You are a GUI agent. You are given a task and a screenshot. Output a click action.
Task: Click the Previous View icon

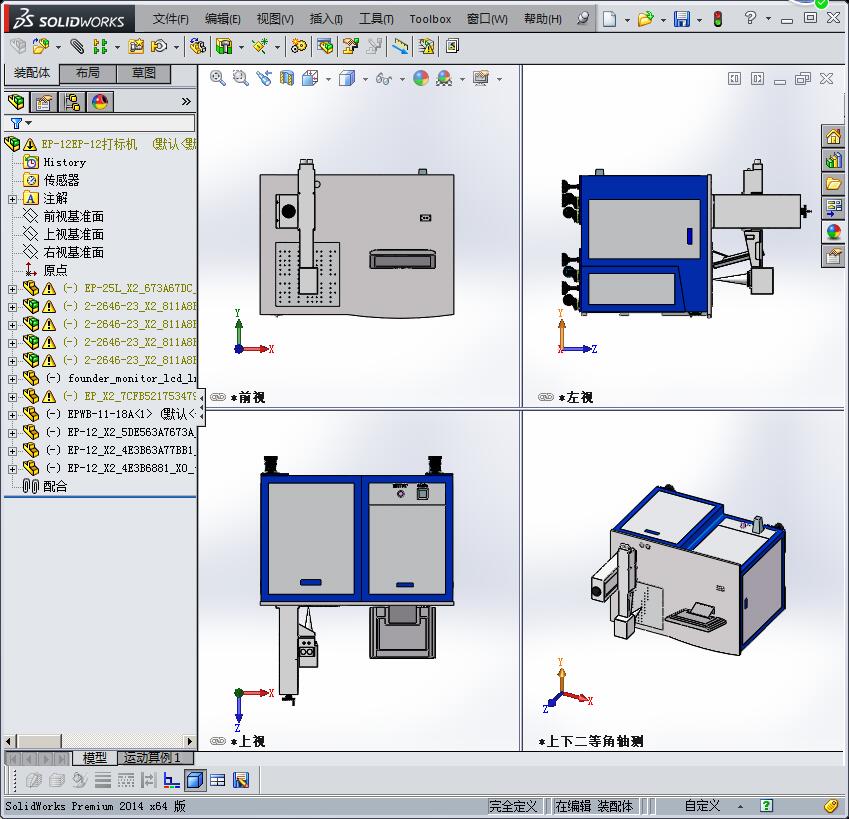[264, 79]
